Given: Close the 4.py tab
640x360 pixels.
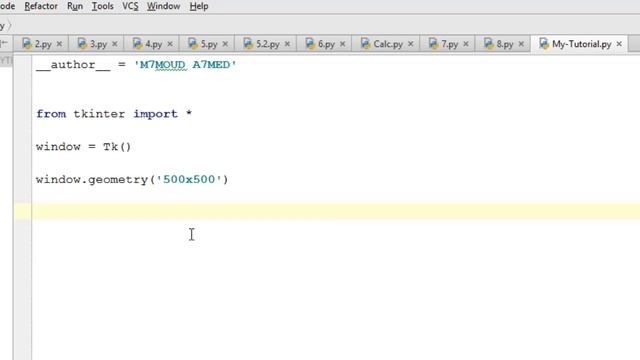Looking at the screenshot, I should [x=170, y=44].
